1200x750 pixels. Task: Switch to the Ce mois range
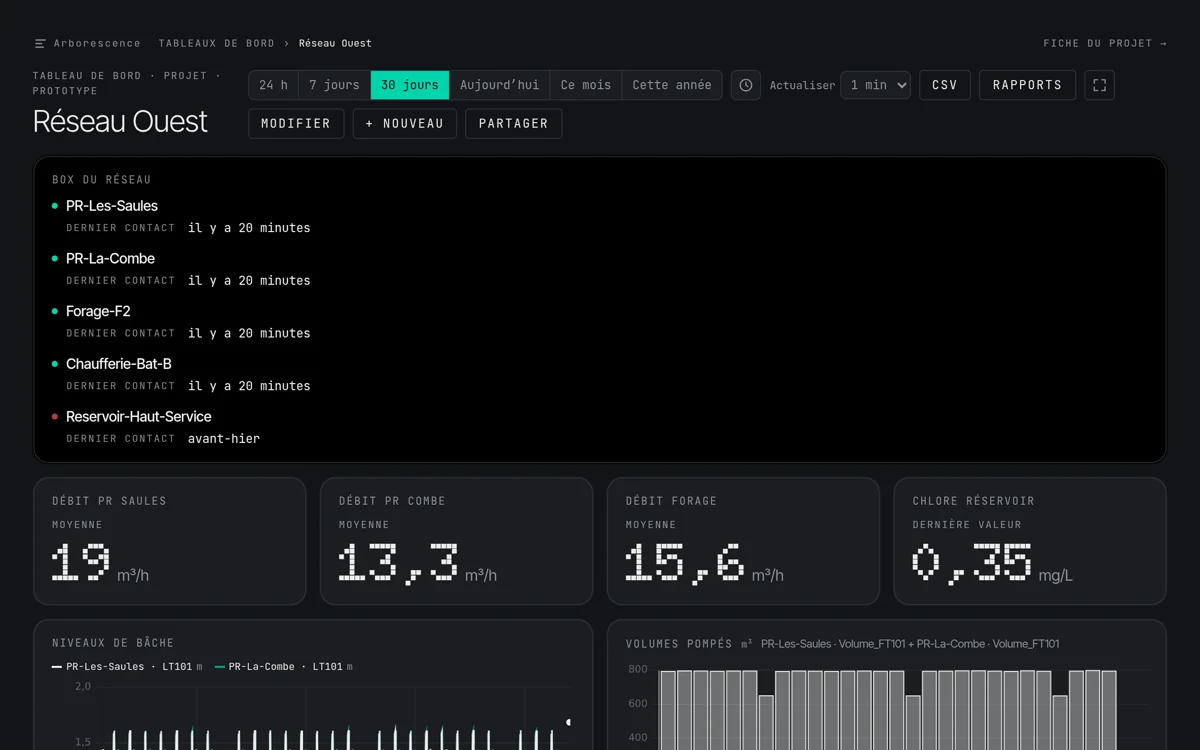click(586, 85)
